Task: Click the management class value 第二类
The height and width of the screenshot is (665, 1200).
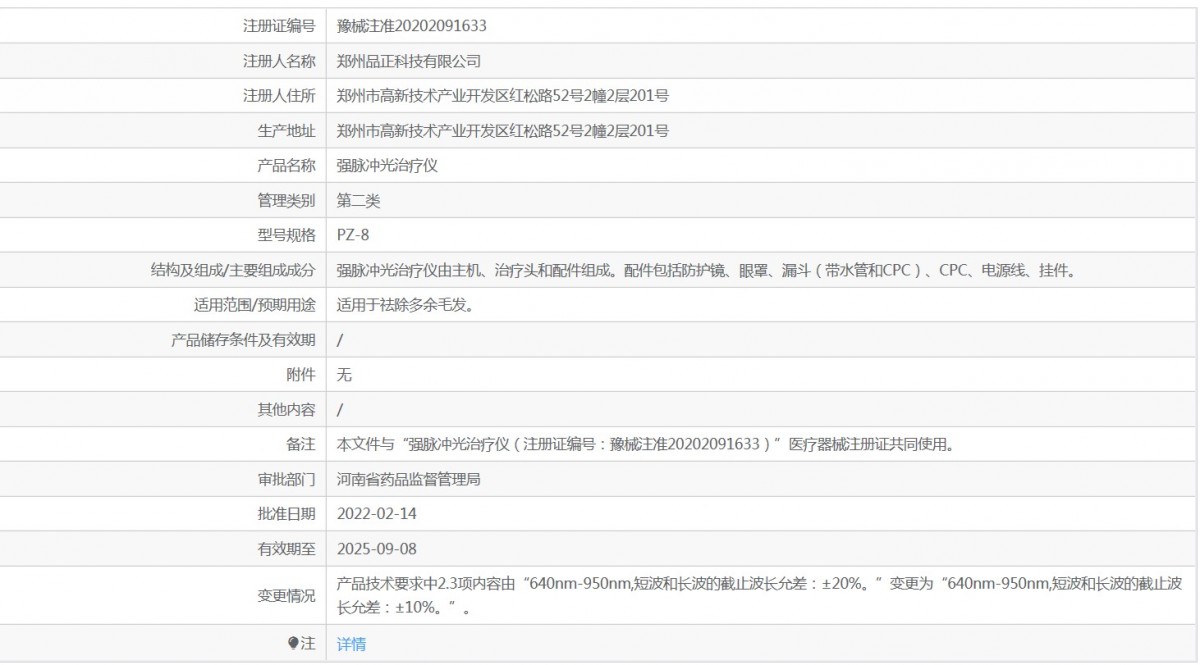Action: [x=358, y=201]
